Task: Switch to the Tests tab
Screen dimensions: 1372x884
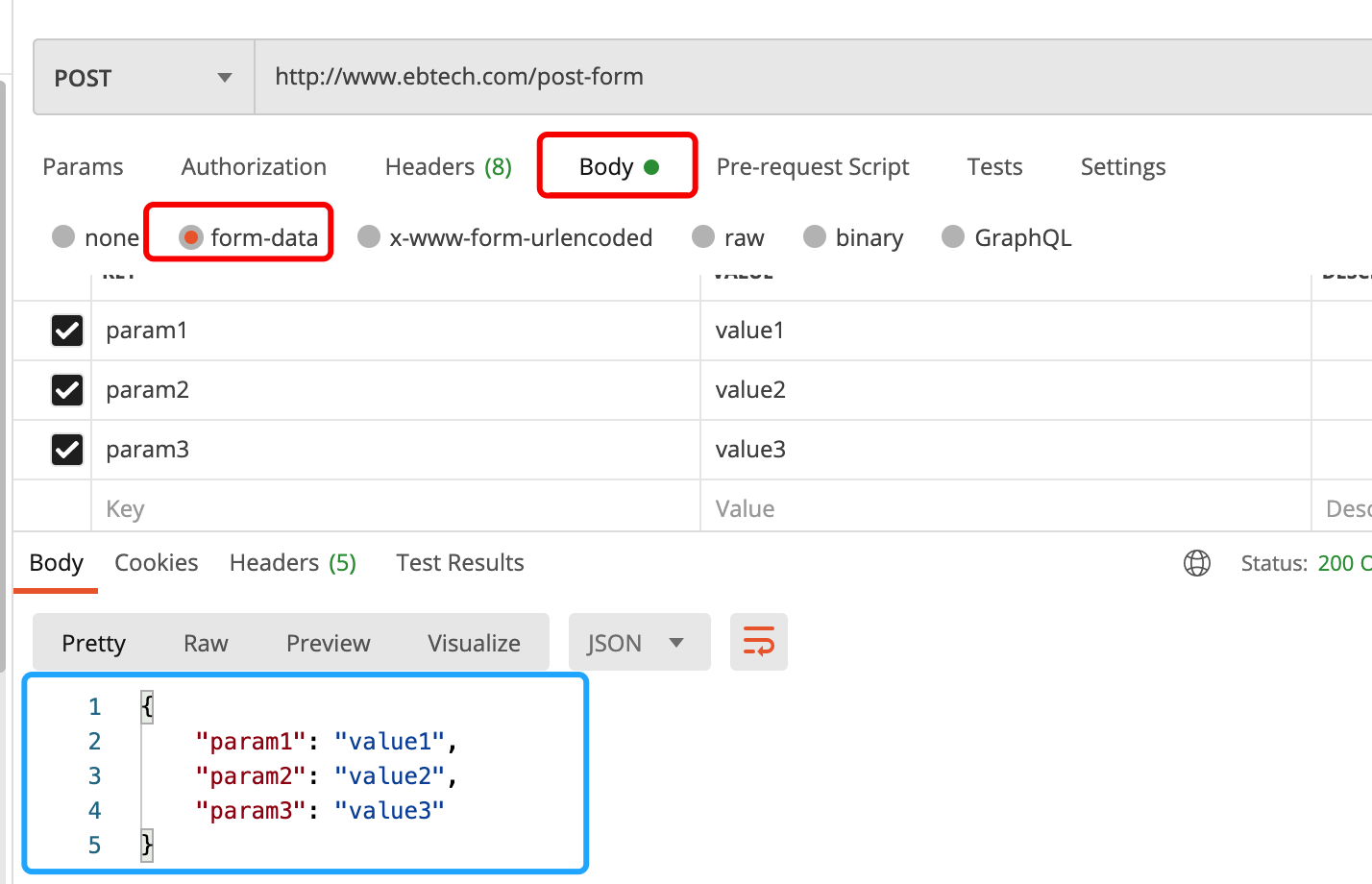Action: pyautogui.click(x=994, y=167)
